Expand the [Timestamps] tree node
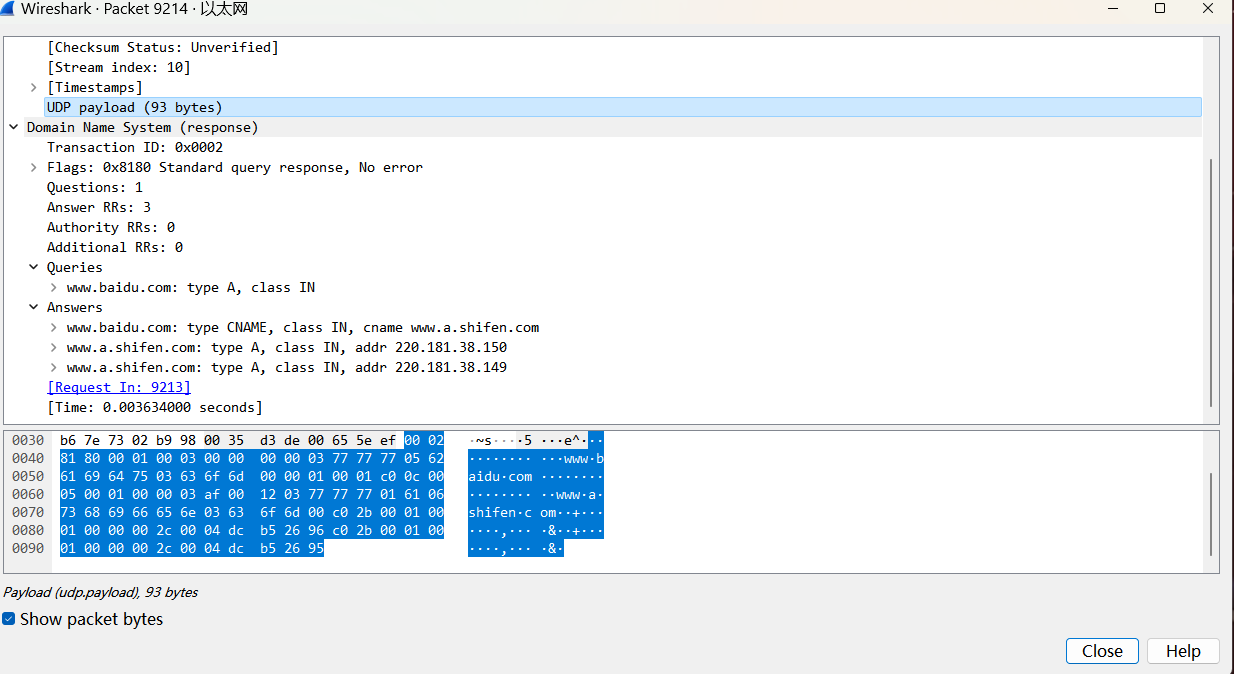This screenshot has height=674, width=1234. (34, 87)
